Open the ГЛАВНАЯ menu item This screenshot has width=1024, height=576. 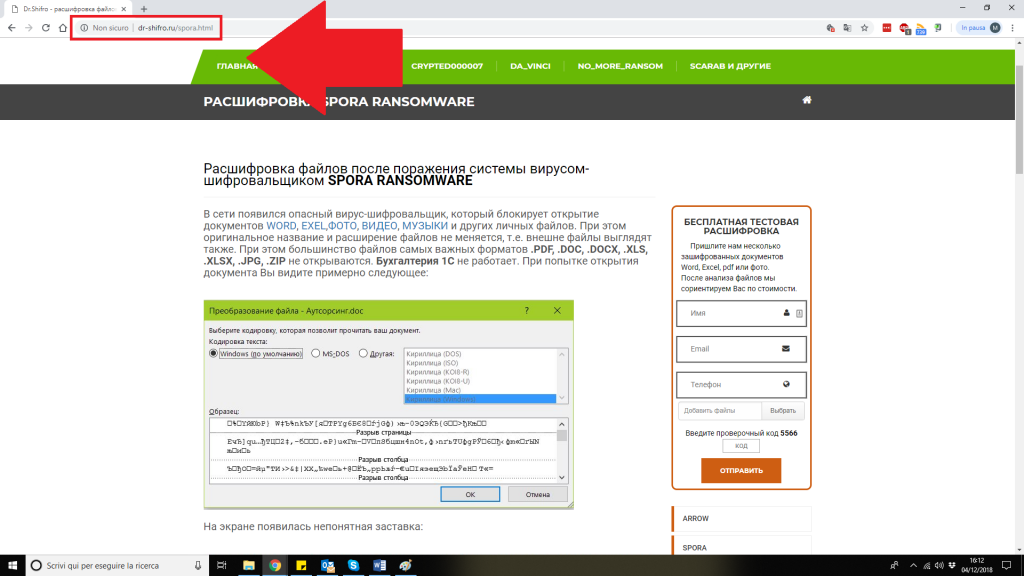pyautogui.click(x=237, y=66)
